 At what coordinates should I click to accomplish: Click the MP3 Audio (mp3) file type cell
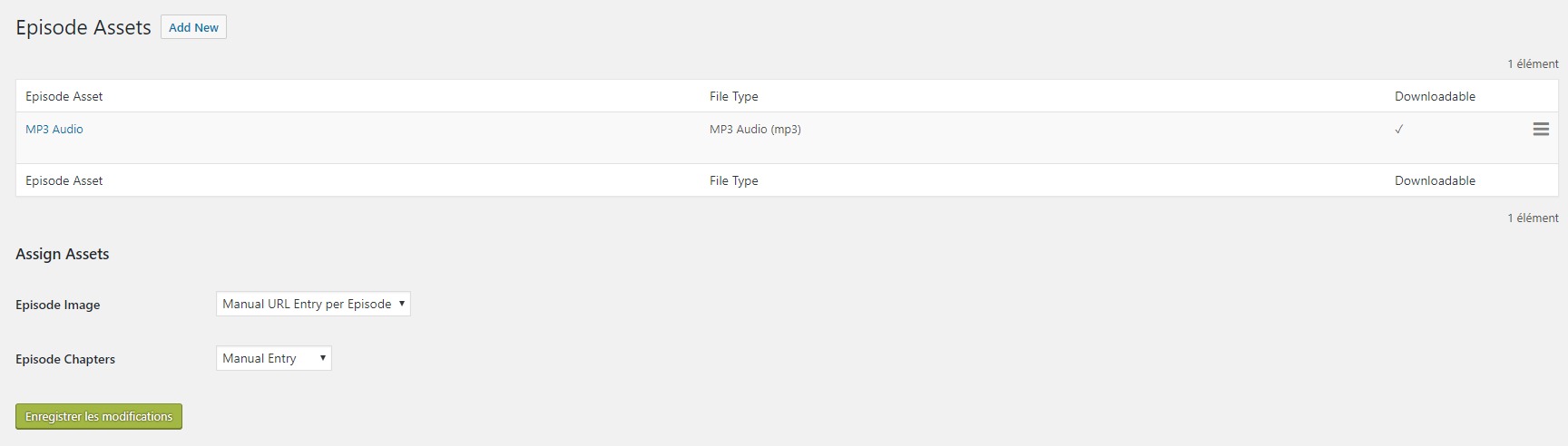[x=755, y=129]
